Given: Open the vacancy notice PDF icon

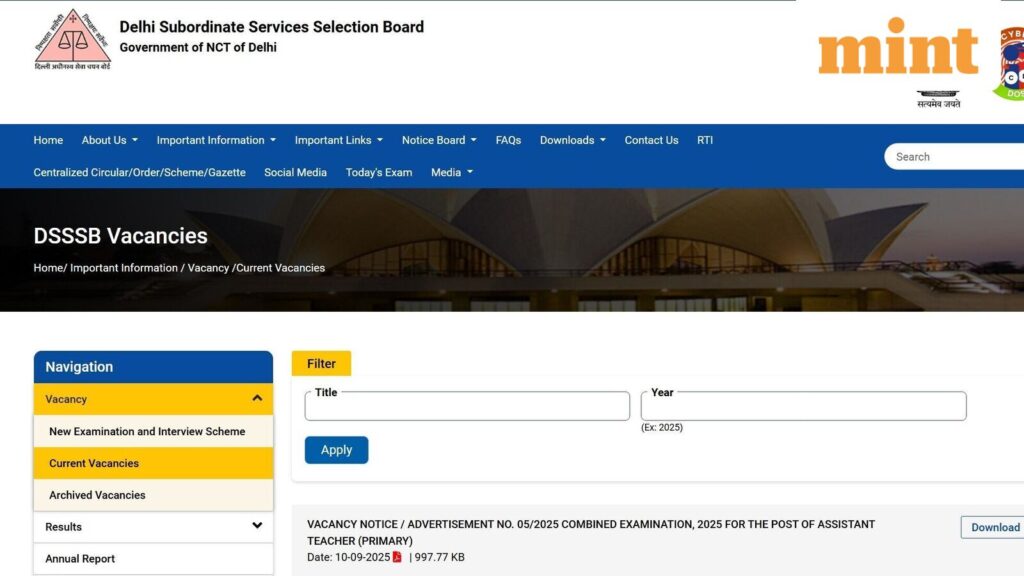Looking at the screenshot, I should pos(396,557).
